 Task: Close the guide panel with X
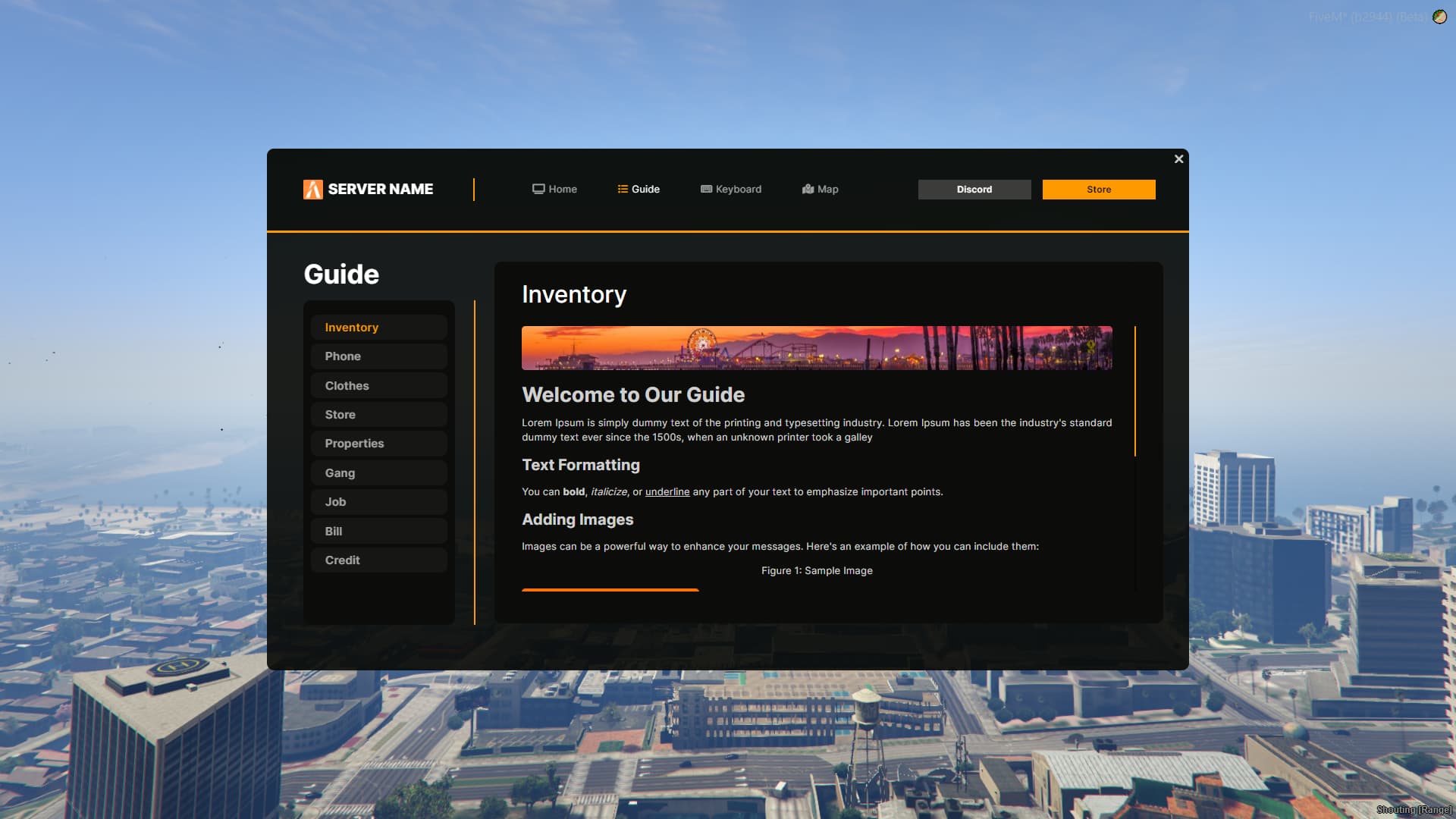(1178, 159)
